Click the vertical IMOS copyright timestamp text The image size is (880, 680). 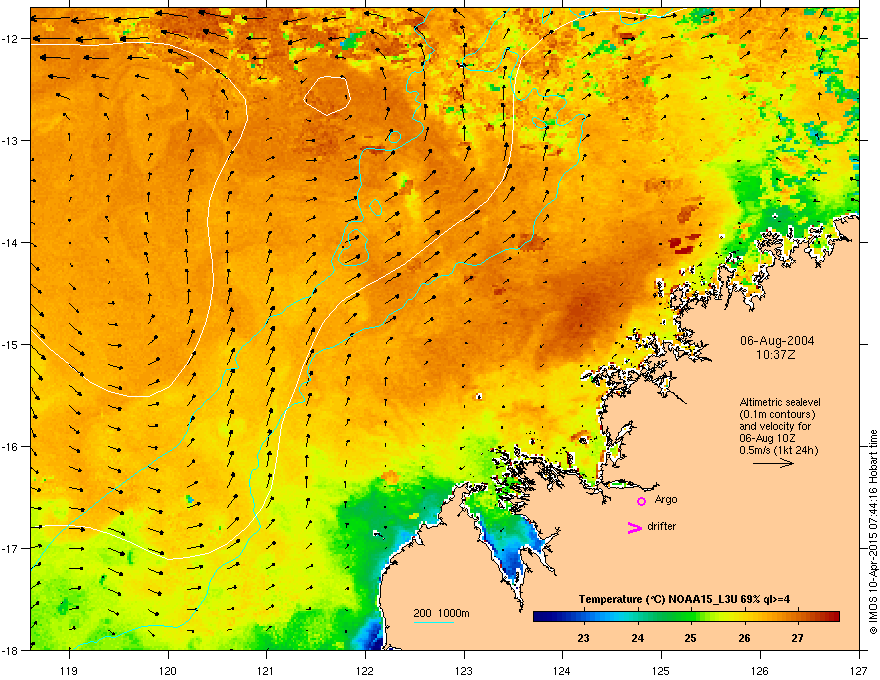(873, 532)
